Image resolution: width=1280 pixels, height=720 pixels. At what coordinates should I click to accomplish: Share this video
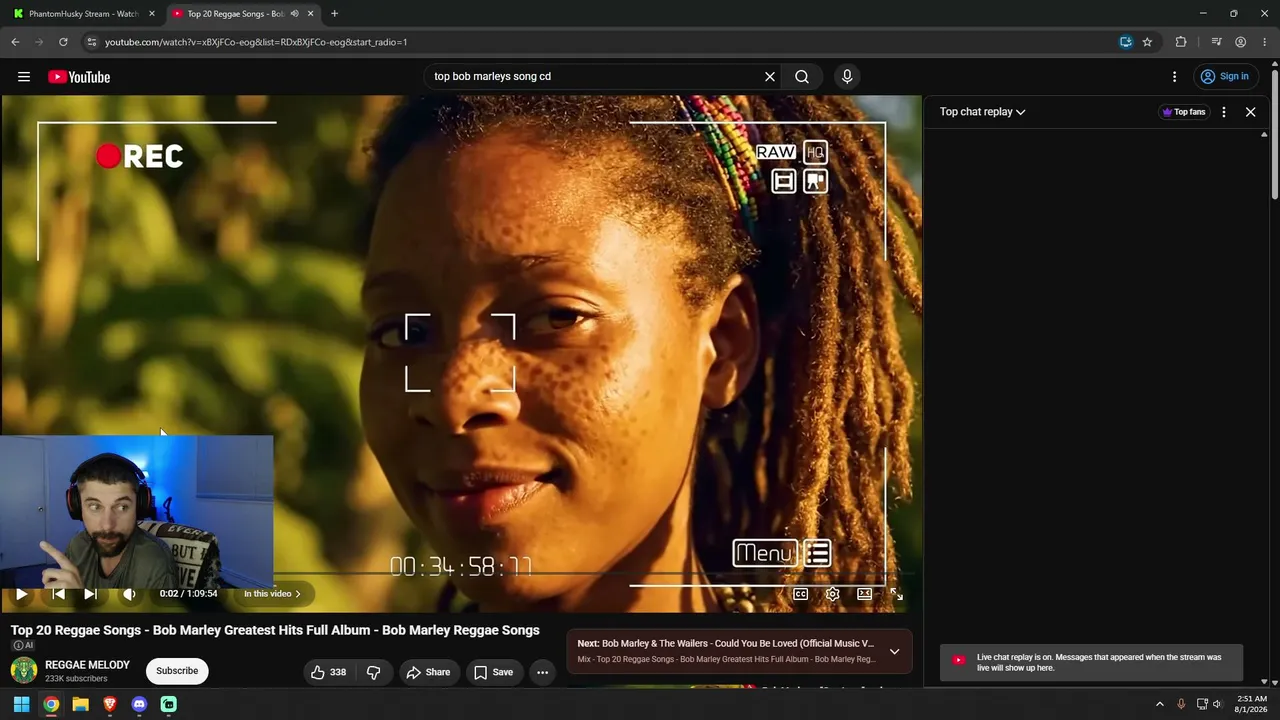(428, 672)
